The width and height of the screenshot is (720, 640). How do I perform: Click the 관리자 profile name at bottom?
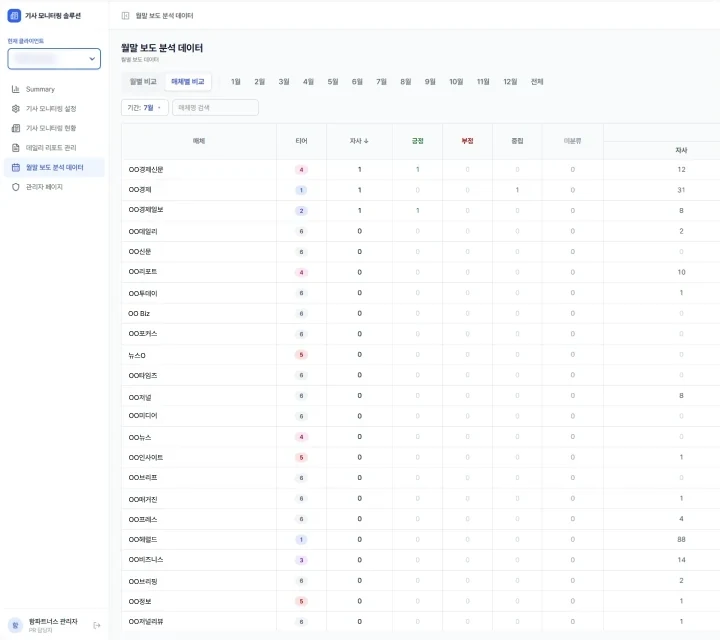click(x=53, y=621)
